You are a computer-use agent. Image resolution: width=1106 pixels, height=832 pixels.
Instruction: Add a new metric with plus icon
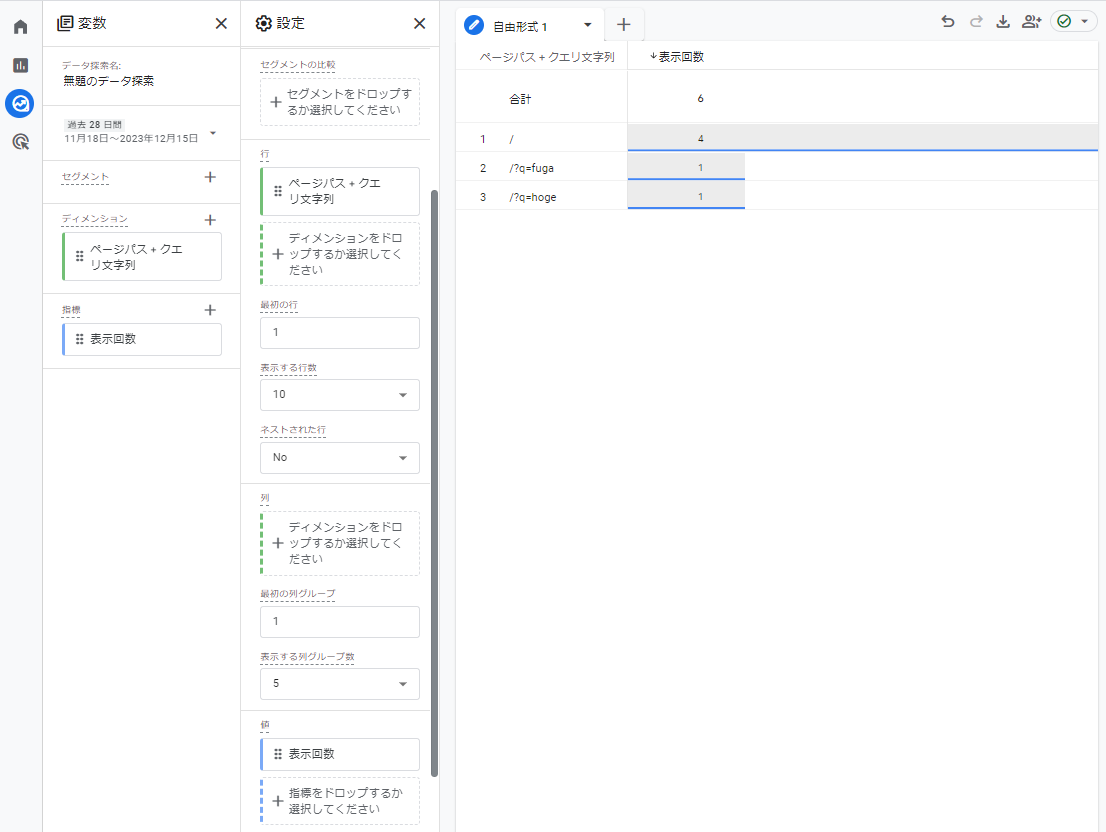coord(209,310)
